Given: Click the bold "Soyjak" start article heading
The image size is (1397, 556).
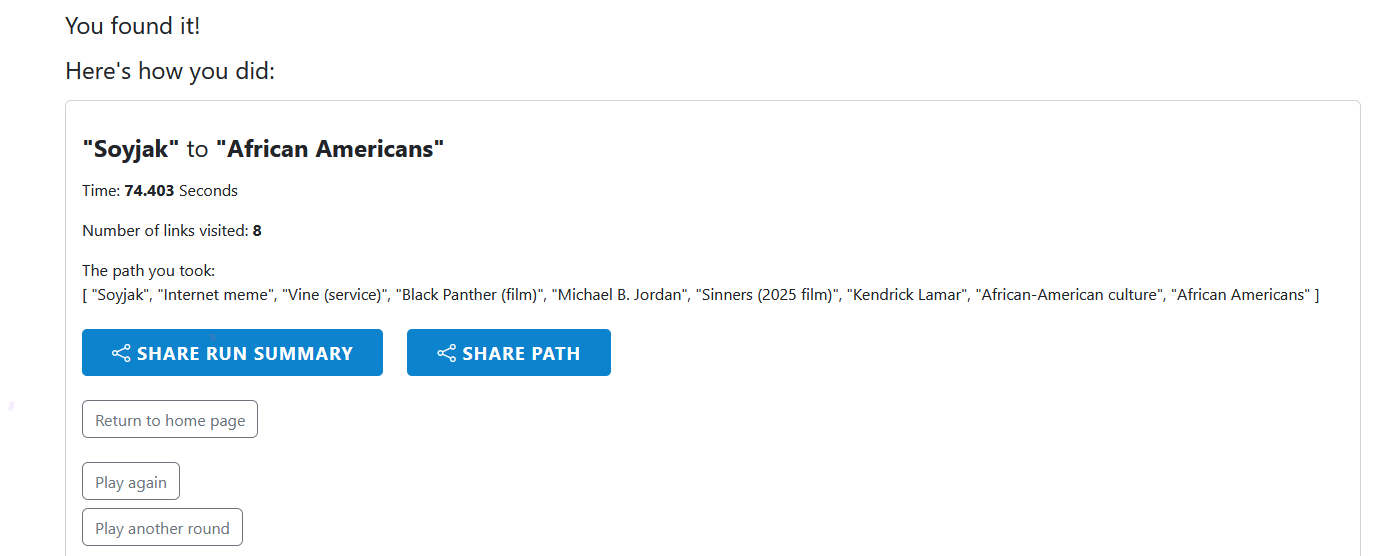Looking at the screenshot, I should click(131, 150).
